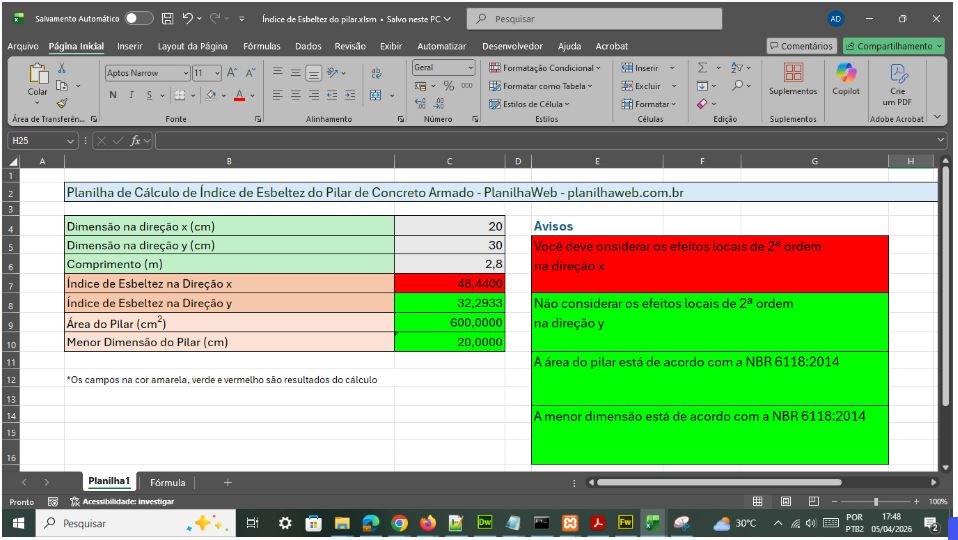Viewport: 958px width, 540px height.
Task: Click the Compartilhamento button
Action: coord(893,46)
